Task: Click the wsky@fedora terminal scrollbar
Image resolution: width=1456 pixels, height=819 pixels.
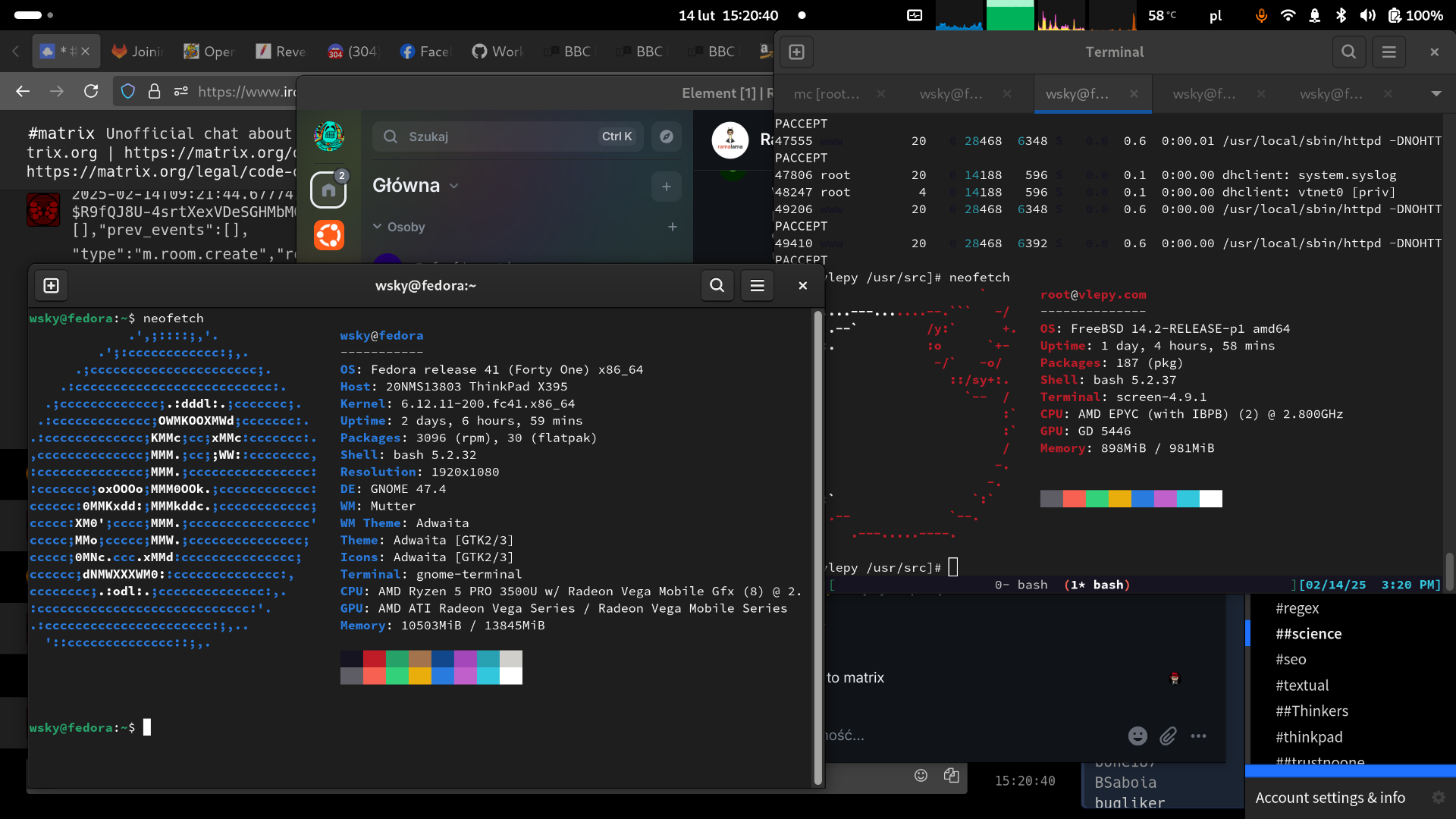Action: (x=817, y=546)
